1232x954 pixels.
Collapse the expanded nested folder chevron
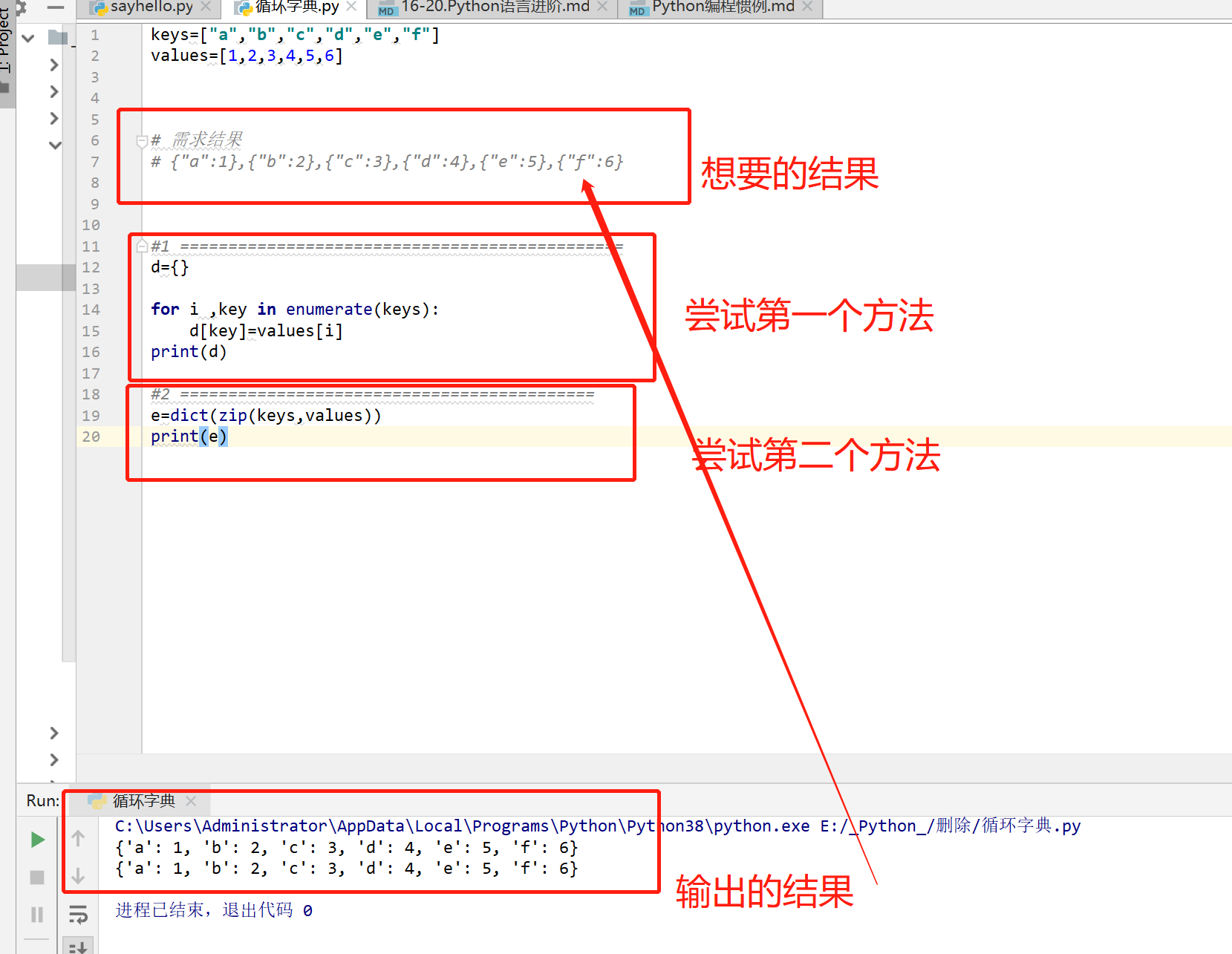pyautogui.click(x=54, y=145)
